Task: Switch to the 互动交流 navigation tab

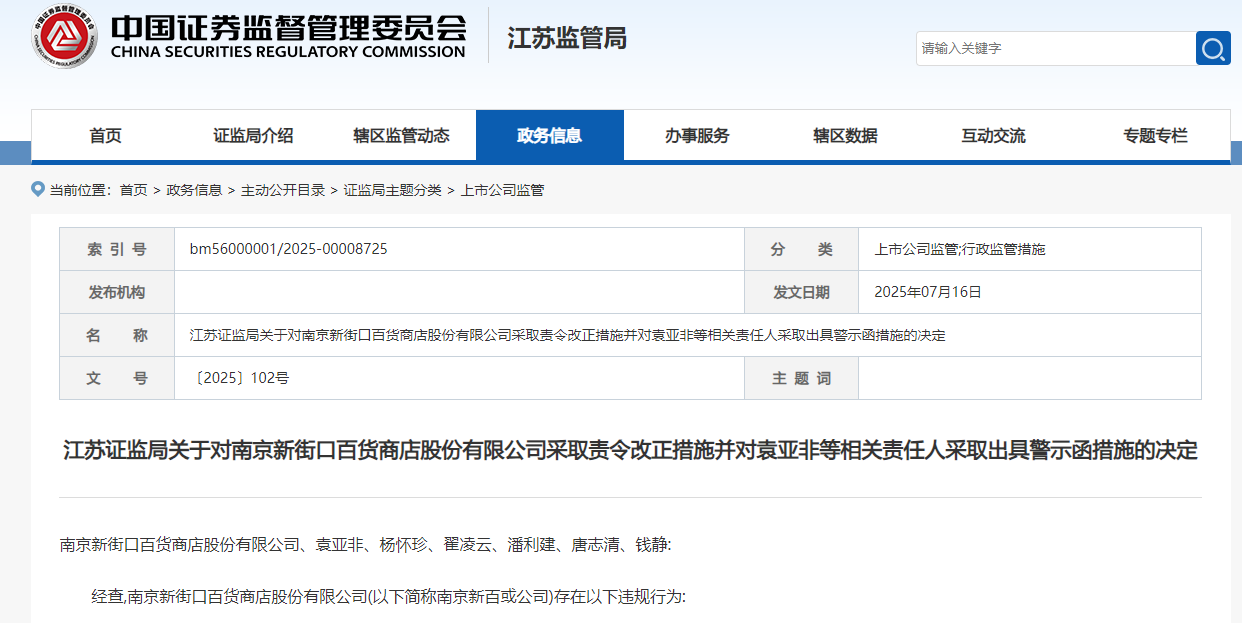Action: coord(993,136)
